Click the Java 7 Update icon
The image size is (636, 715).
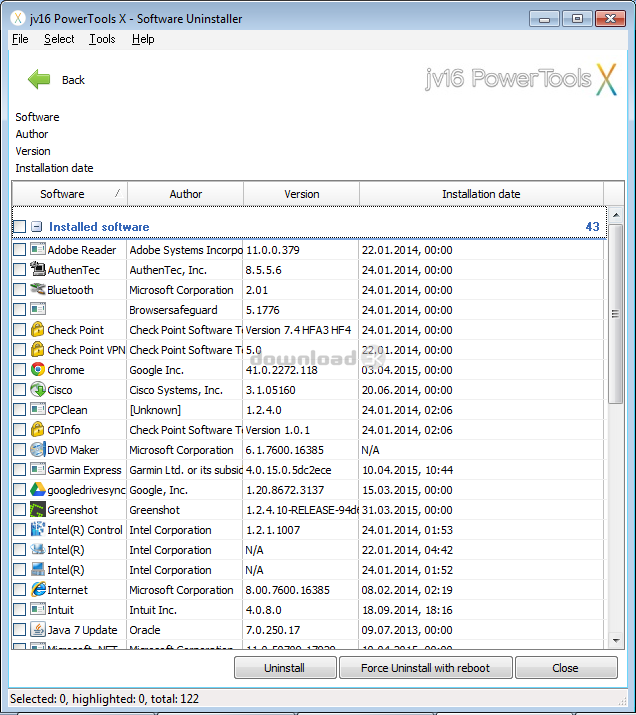[37, 629]
